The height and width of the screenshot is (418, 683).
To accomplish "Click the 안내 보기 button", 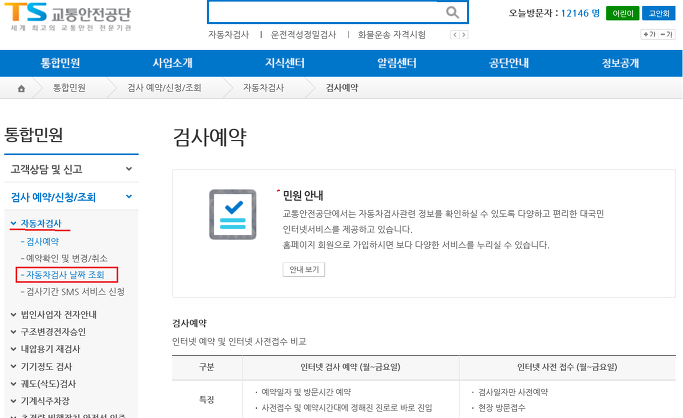I will coord(304,270).
